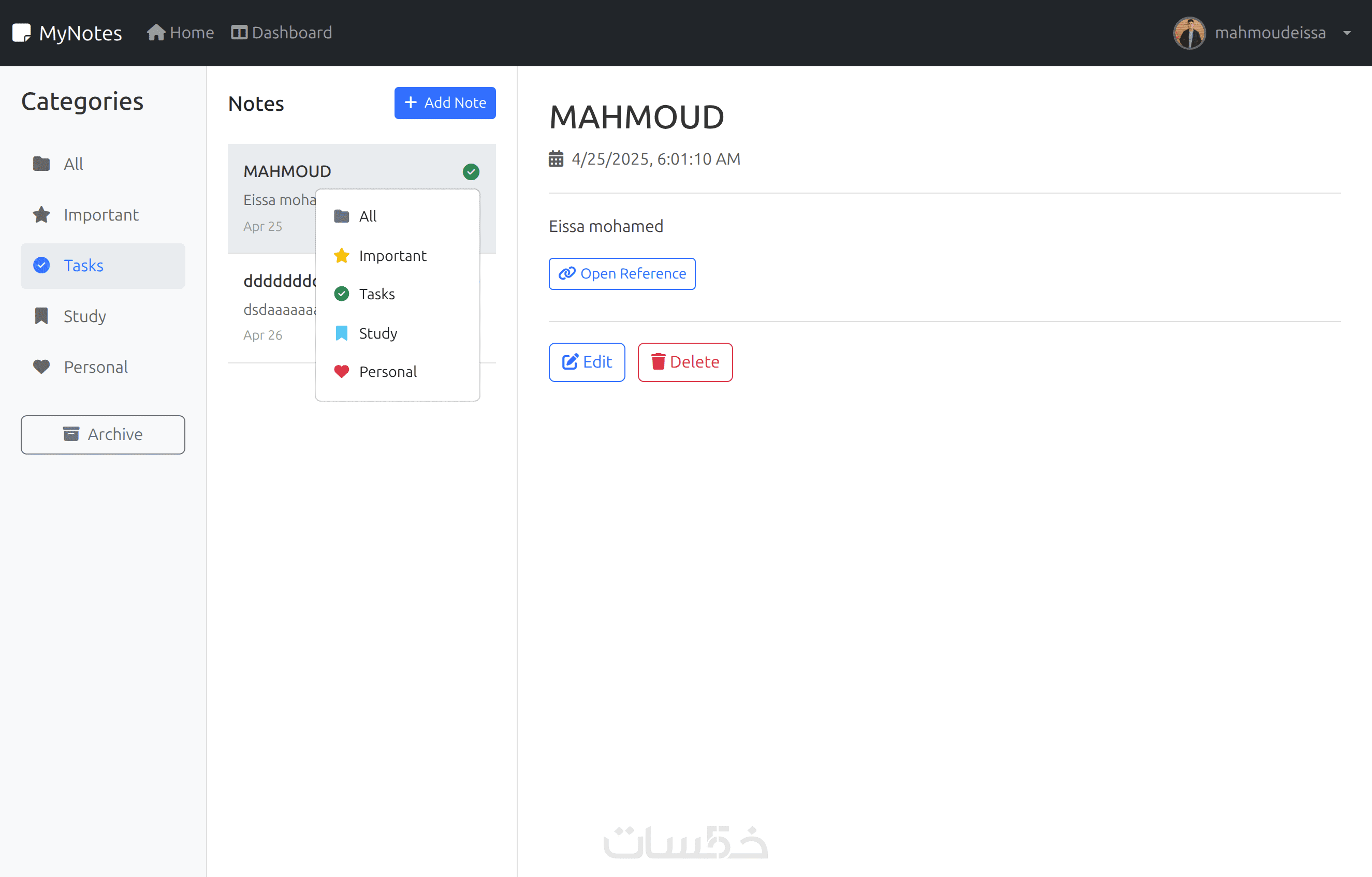Choose Tasks from the category dropdown menu
Viewport: 1372px width, 877px height.
pos(376,294)
